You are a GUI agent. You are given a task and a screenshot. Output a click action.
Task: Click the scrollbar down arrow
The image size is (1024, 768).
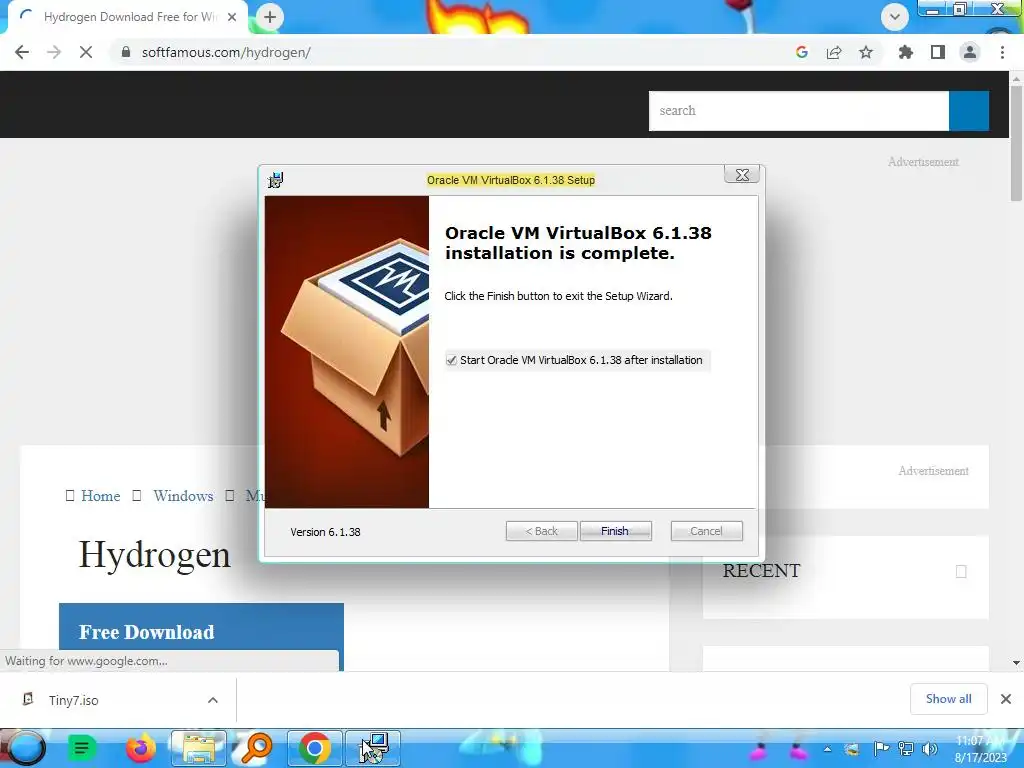pyautogui.click(x=1016, y=663)
